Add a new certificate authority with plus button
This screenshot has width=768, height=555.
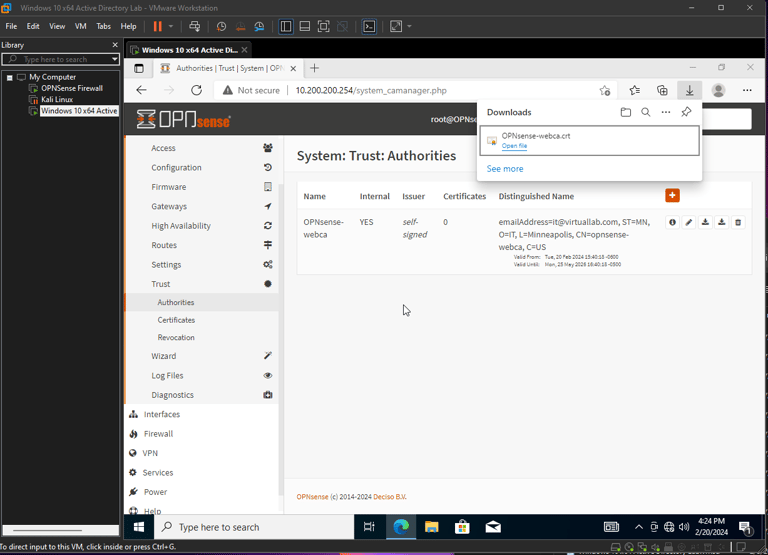pyautogui.click(x=672, y=195)
